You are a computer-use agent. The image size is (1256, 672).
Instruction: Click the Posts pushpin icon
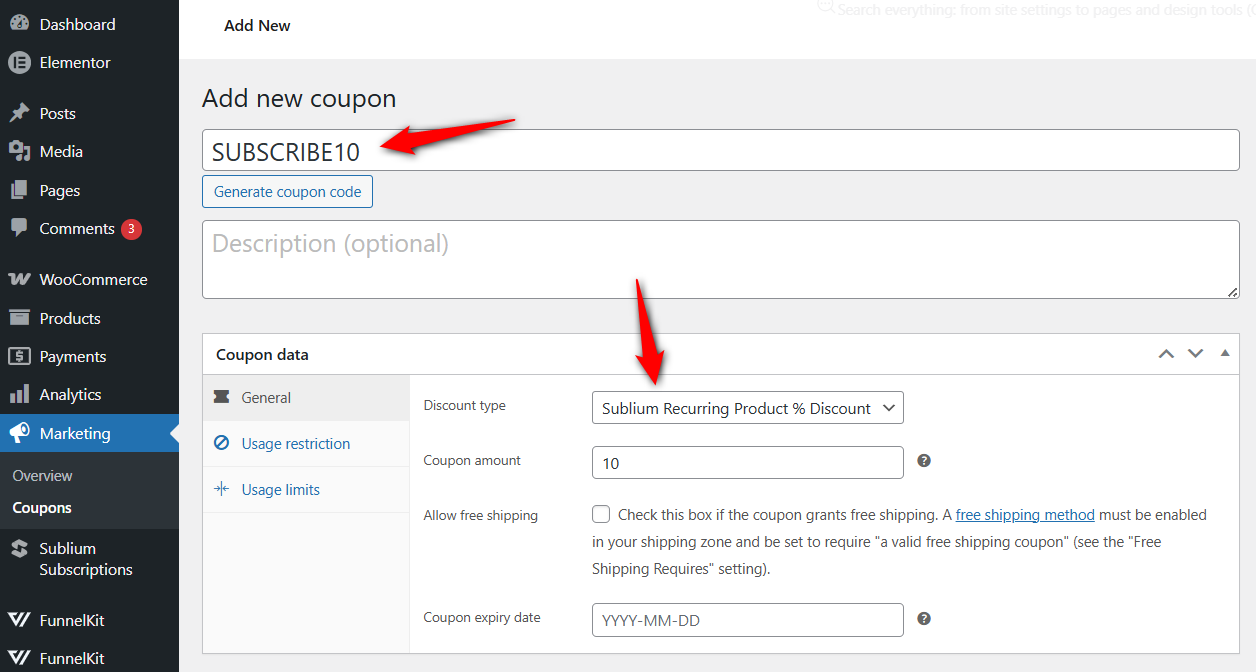(19, 113)
